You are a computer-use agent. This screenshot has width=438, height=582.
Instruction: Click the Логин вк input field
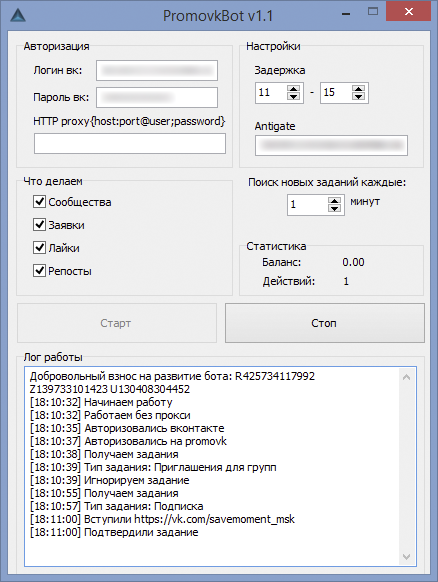157,70
